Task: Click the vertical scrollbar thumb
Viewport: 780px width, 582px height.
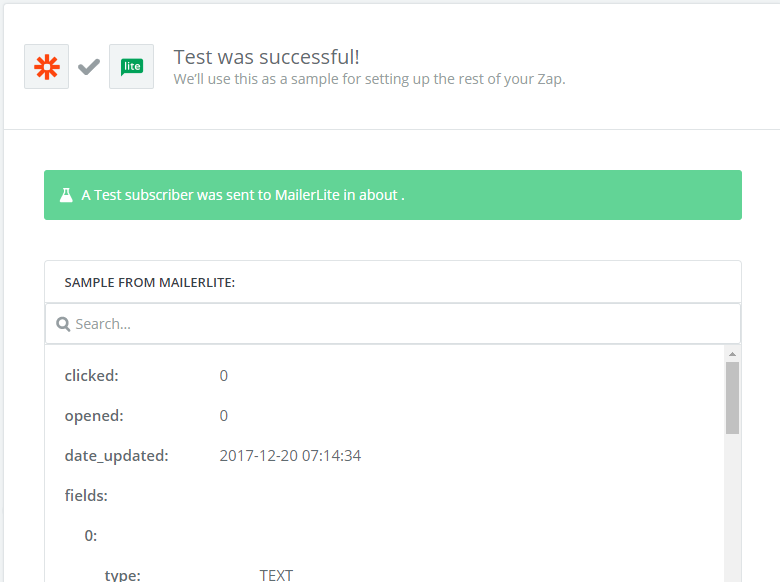Action: tap(732, 398)
